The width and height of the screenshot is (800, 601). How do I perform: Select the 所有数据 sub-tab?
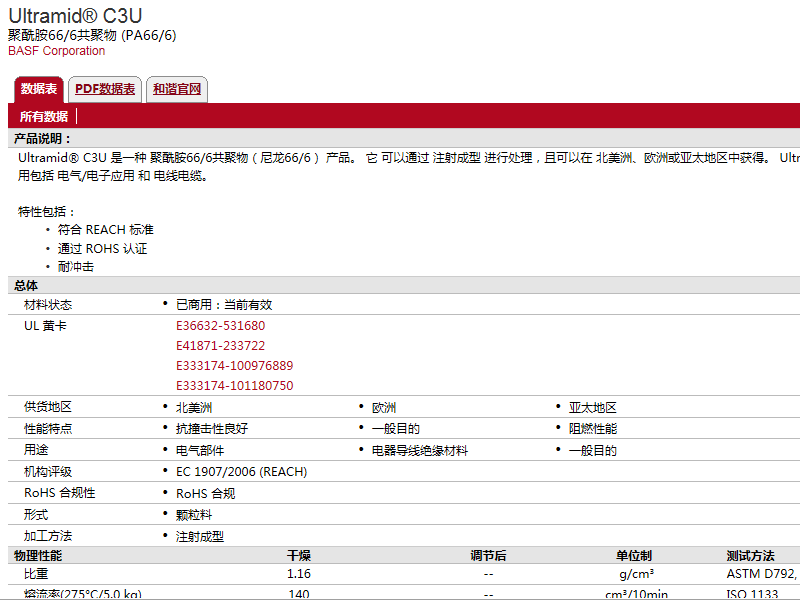click(x=44, y=117)
